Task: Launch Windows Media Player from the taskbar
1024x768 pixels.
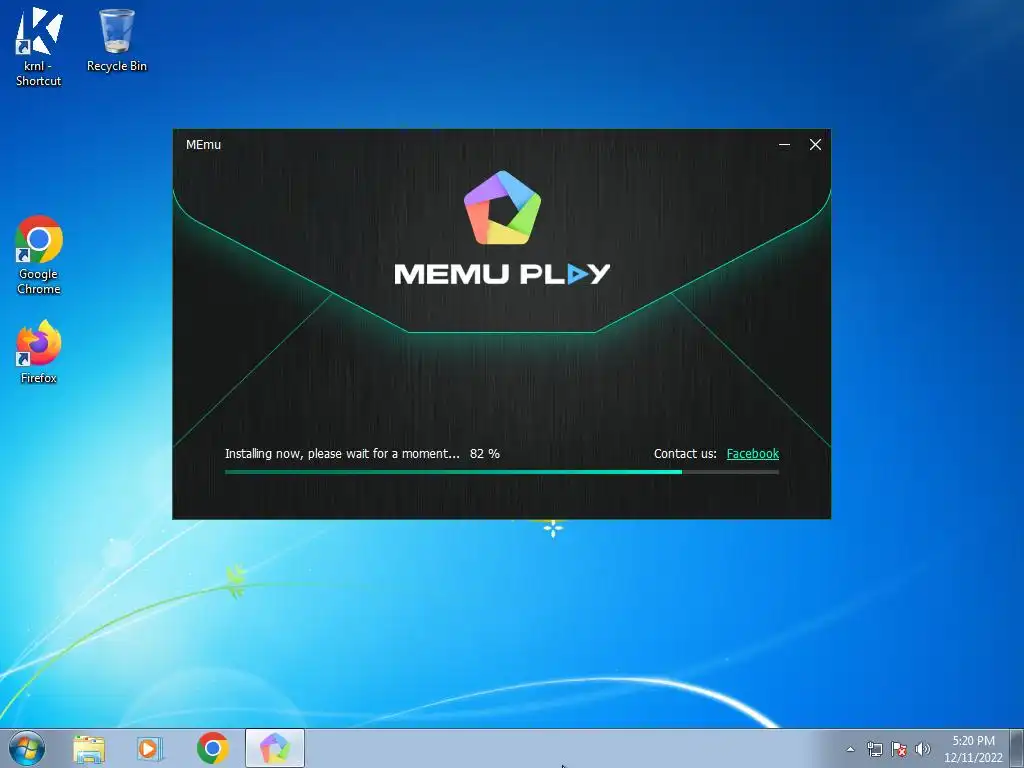Action: tap(150, 748)
